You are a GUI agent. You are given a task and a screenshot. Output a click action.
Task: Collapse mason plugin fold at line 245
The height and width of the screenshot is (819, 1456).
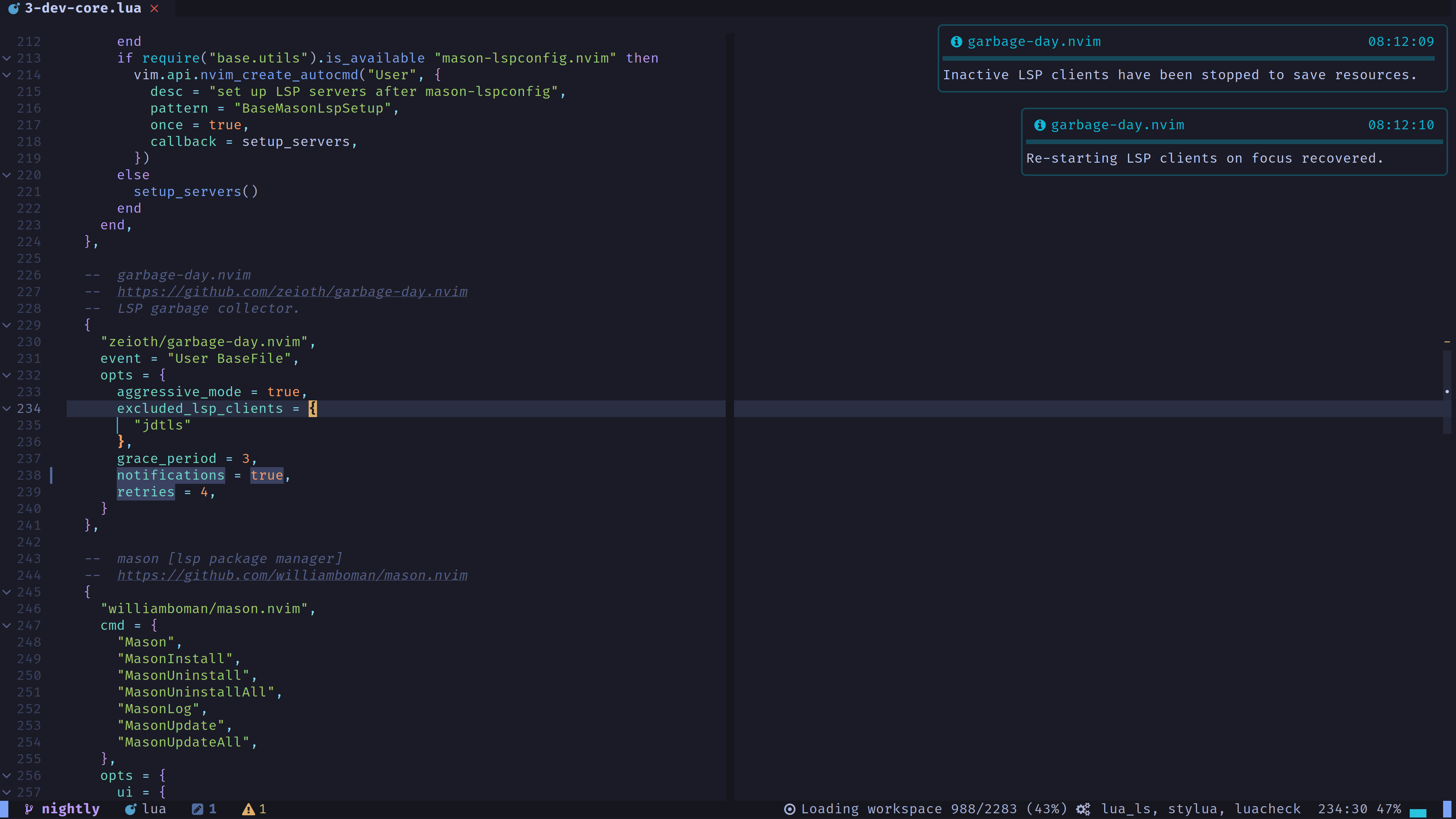(7, 592)
